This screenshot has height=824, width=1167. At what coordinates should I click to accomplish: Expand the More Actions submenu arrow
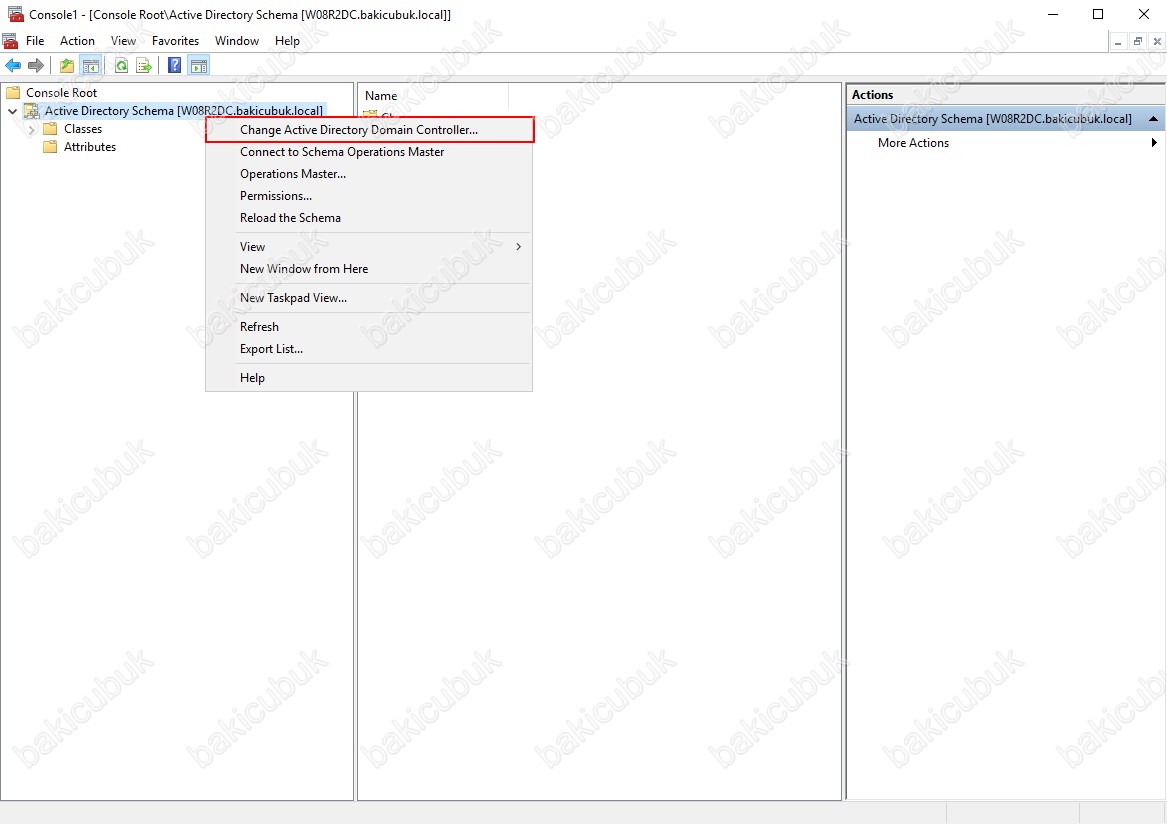1154,143
